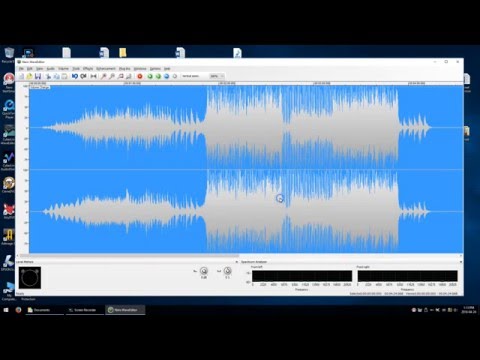Redo edit with toolbar redo icon

(x=83, y=76)
